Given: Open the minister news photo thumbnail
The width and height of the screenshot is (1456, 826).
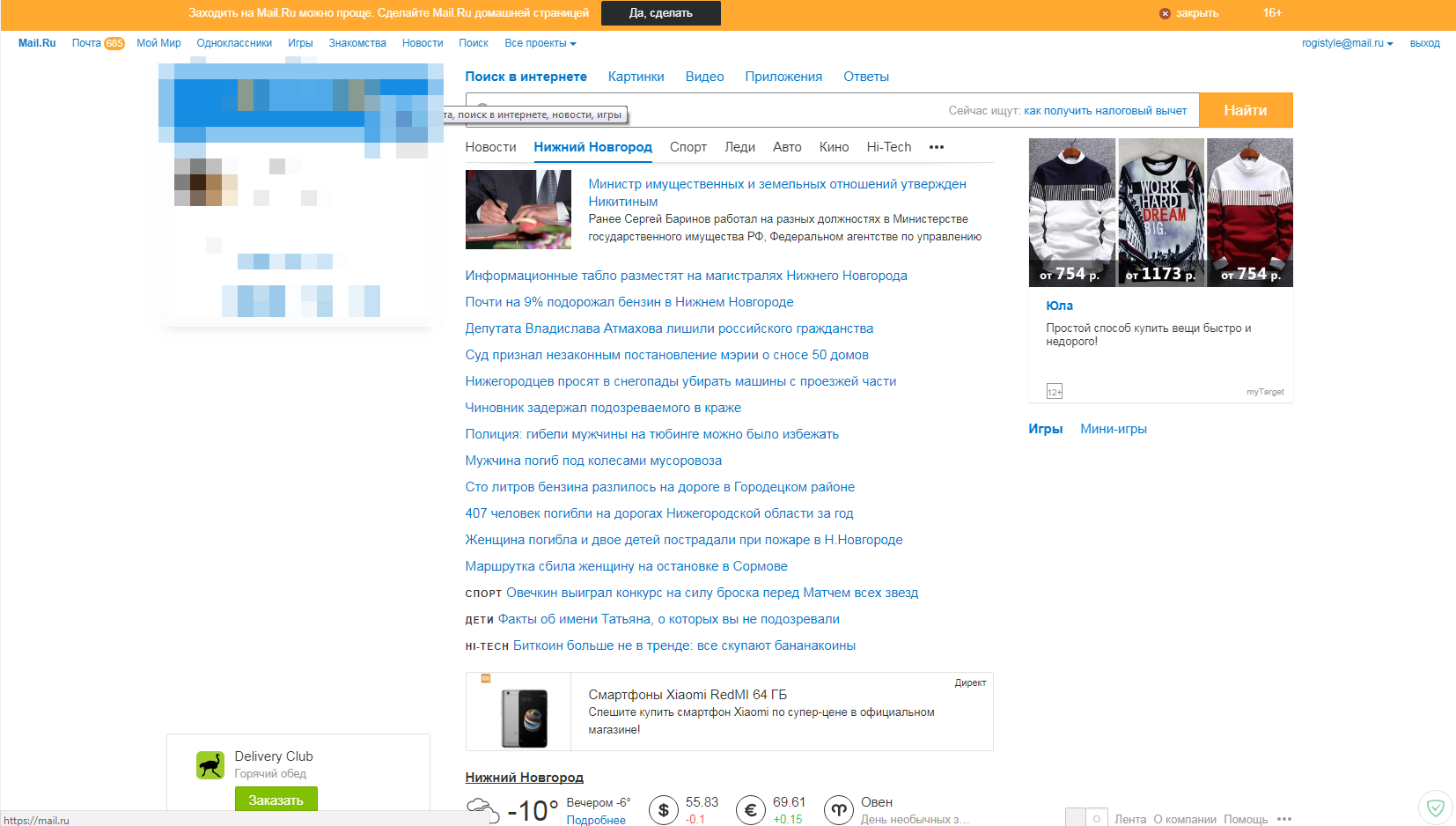Looking at the screenshot, I should point(518,210).
